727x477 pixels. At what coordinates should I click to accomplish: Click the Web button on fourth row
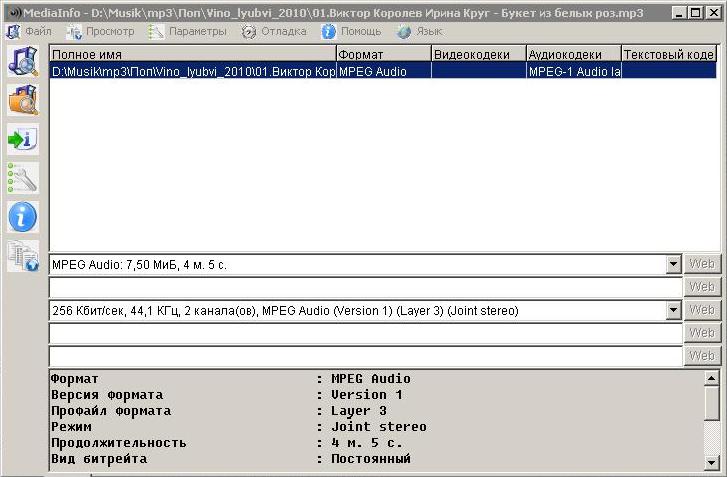(702, 333)
